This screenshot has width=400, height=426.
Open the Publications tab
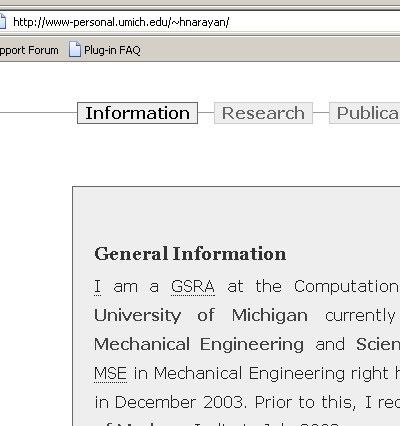coord(365,113)
